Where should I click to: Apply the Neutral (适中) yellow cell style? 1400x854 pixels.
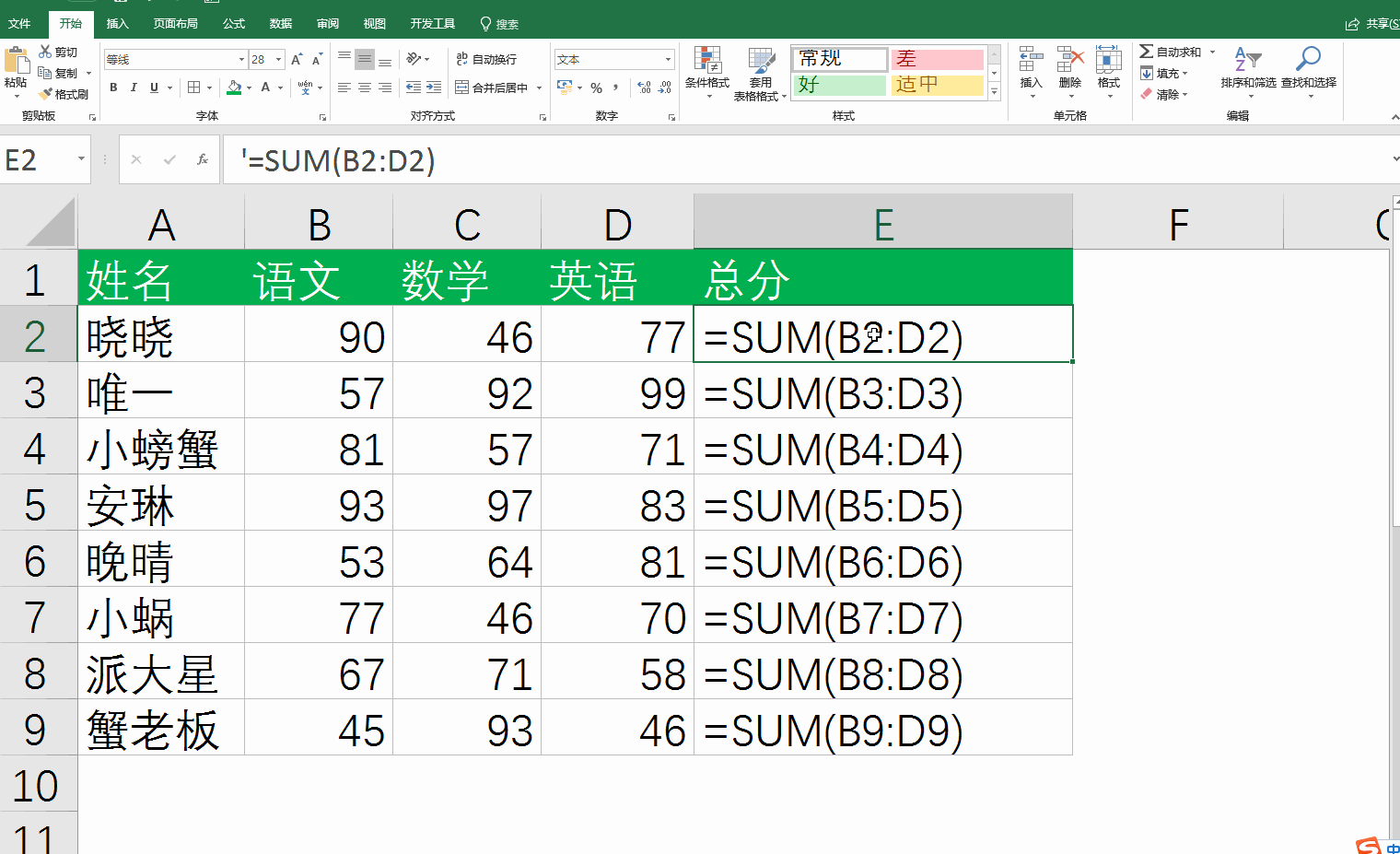click(937, 85)
